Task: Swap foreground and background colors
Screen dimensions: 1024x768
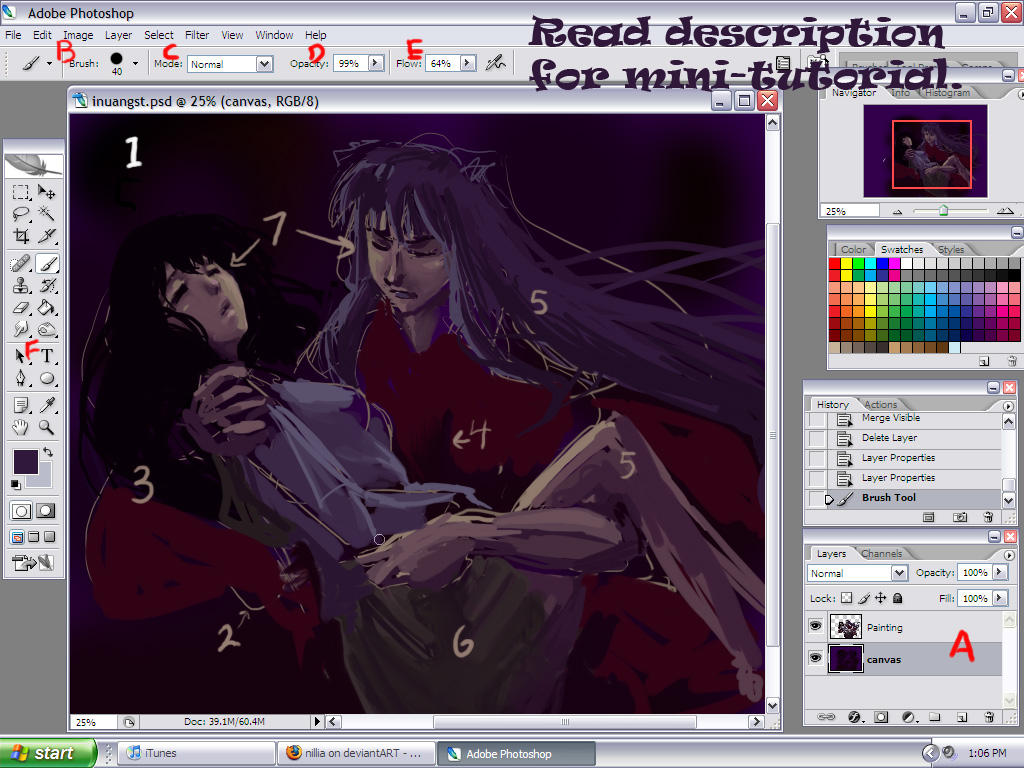Action: pos(48,452)
